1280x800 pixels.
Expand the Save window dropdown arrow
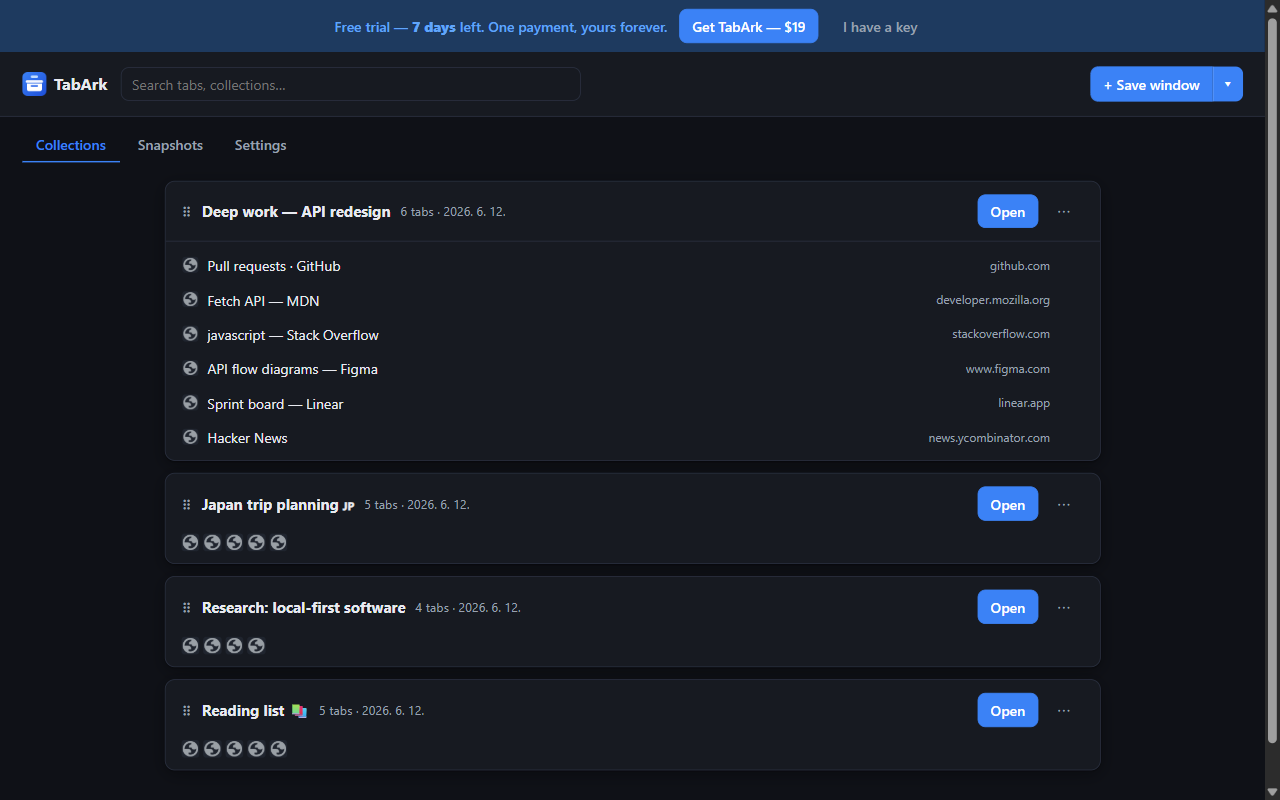[1228, 84]
